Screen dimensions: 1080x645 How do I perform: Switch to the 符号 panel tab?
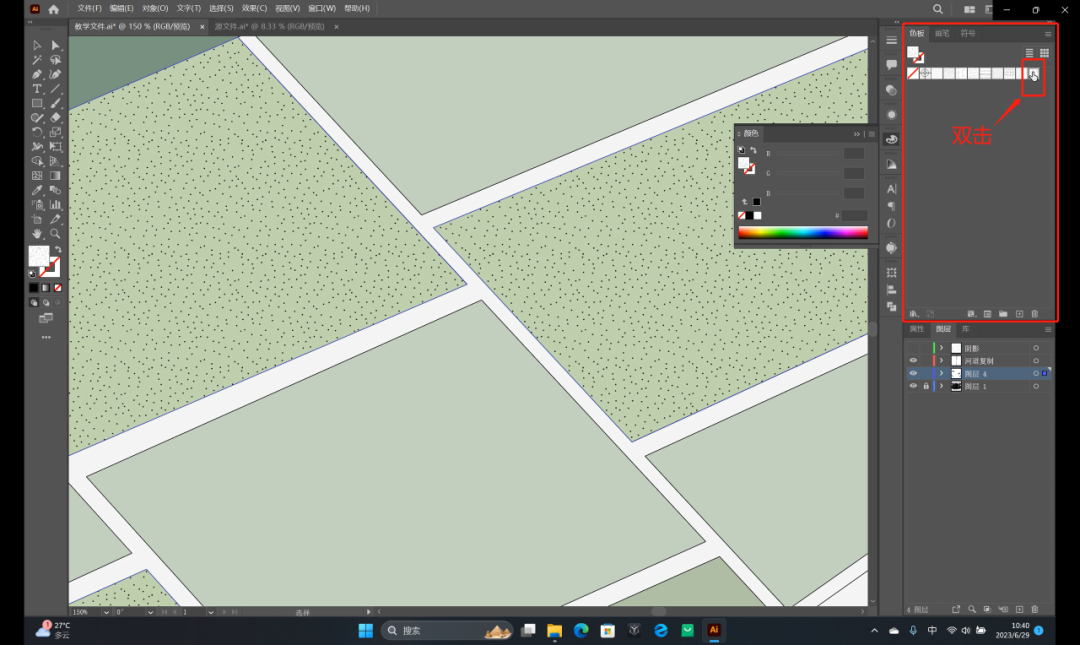tap(968, 34)
